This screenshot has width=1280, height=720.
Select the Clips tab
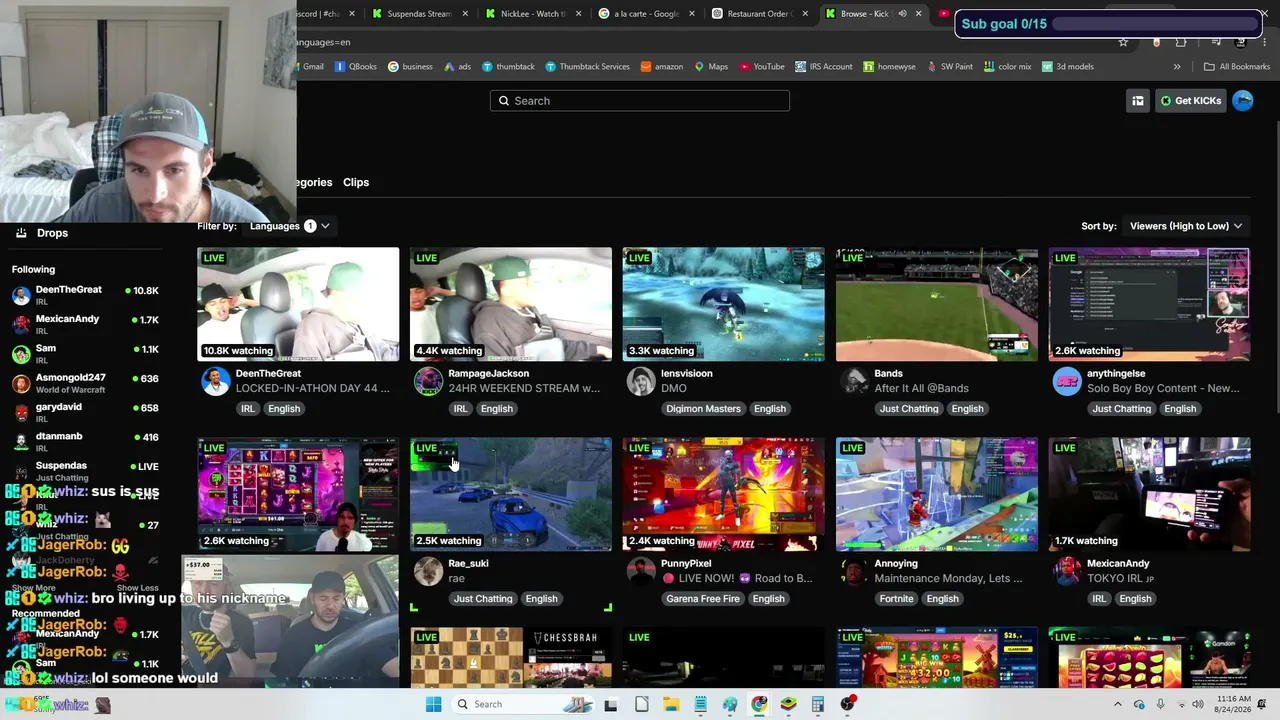tap(356, 183)
